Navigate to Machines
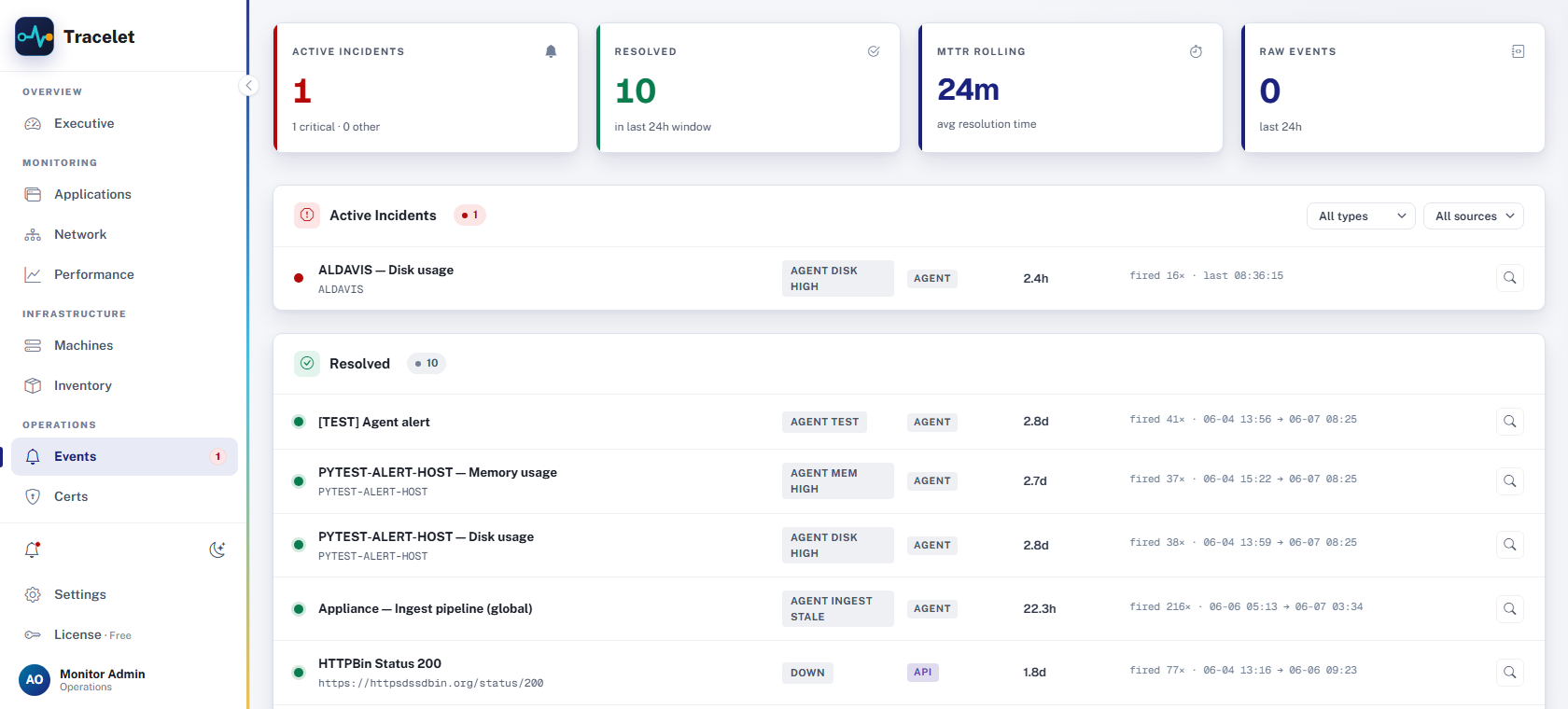 tap(124, 345)
